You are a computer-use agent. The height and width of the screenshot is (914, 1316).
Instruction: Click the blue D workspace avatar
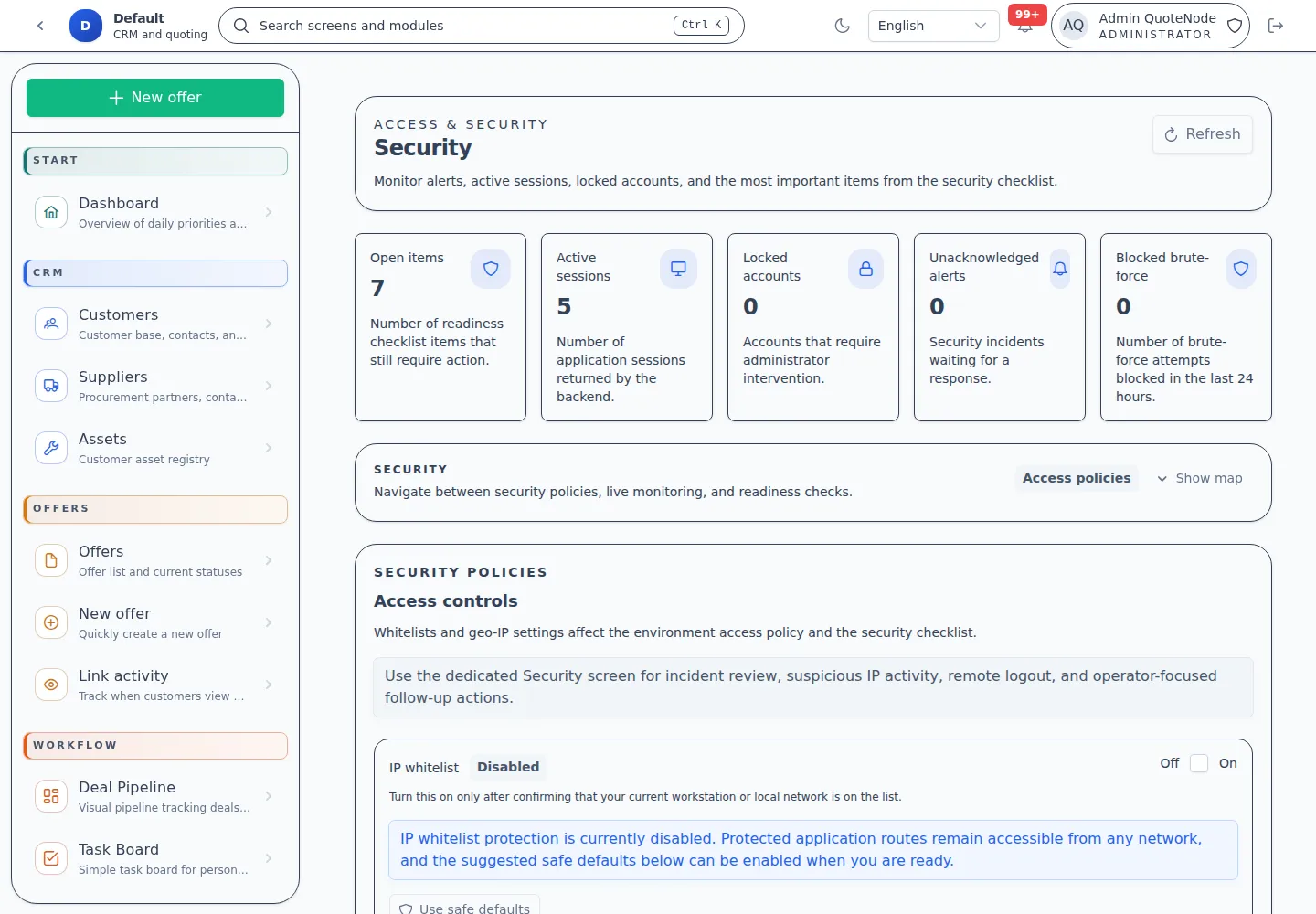tap(85, 26)
